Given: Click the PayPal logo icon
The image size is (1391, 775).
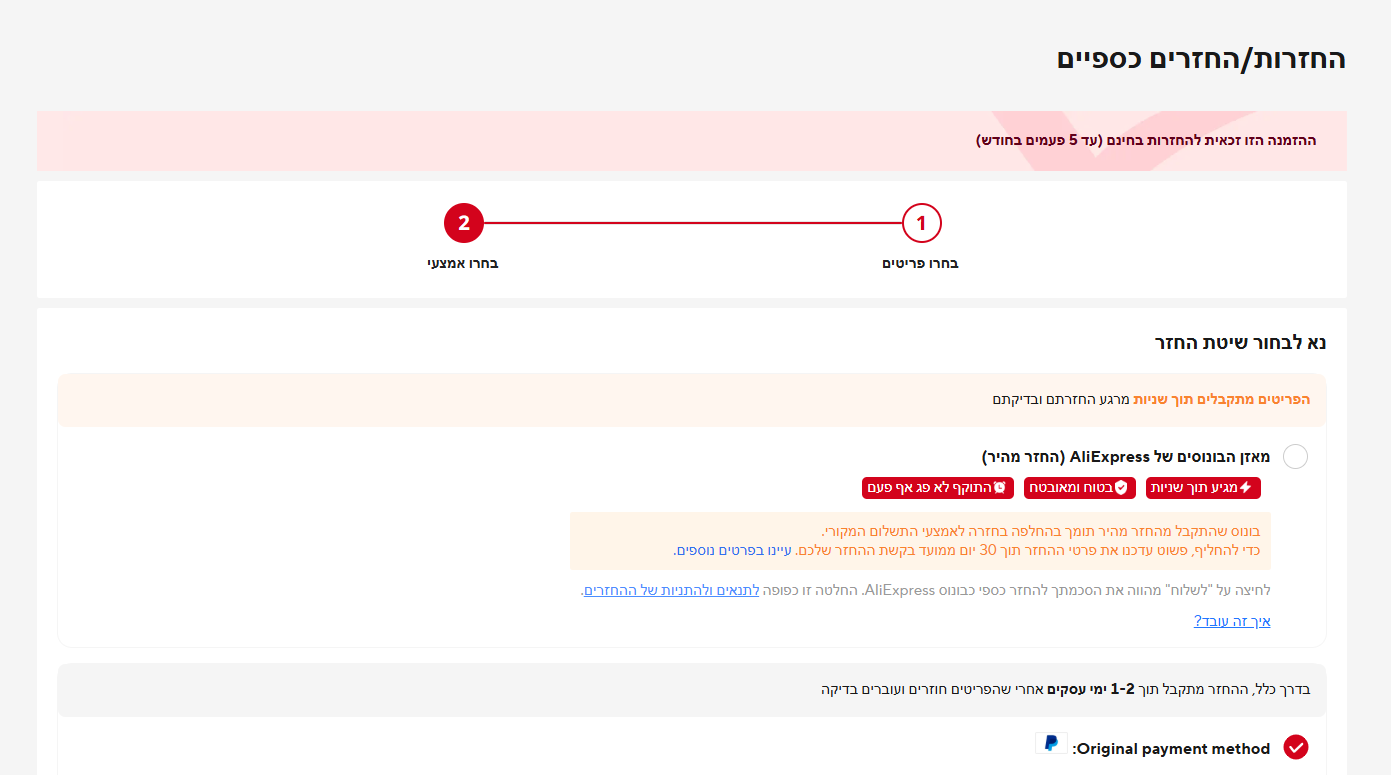Looking at the screenshot, I should (1051, 744).
